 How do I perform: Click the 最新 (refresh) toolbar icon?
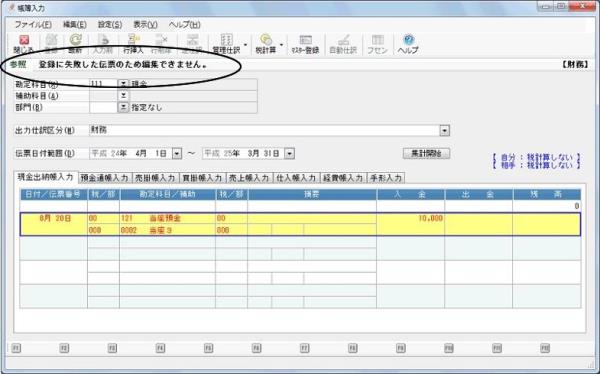pos(75,44)
